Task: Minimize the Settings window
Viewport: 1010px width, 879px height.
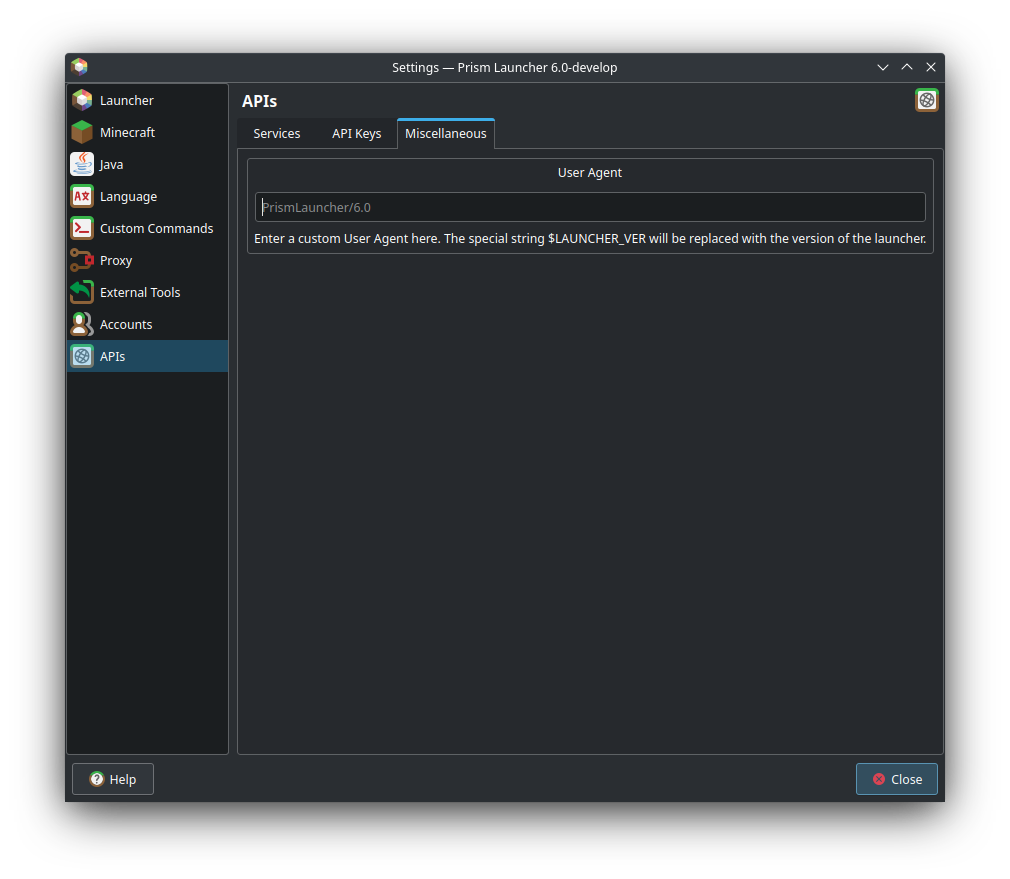Action: [882, 67]
